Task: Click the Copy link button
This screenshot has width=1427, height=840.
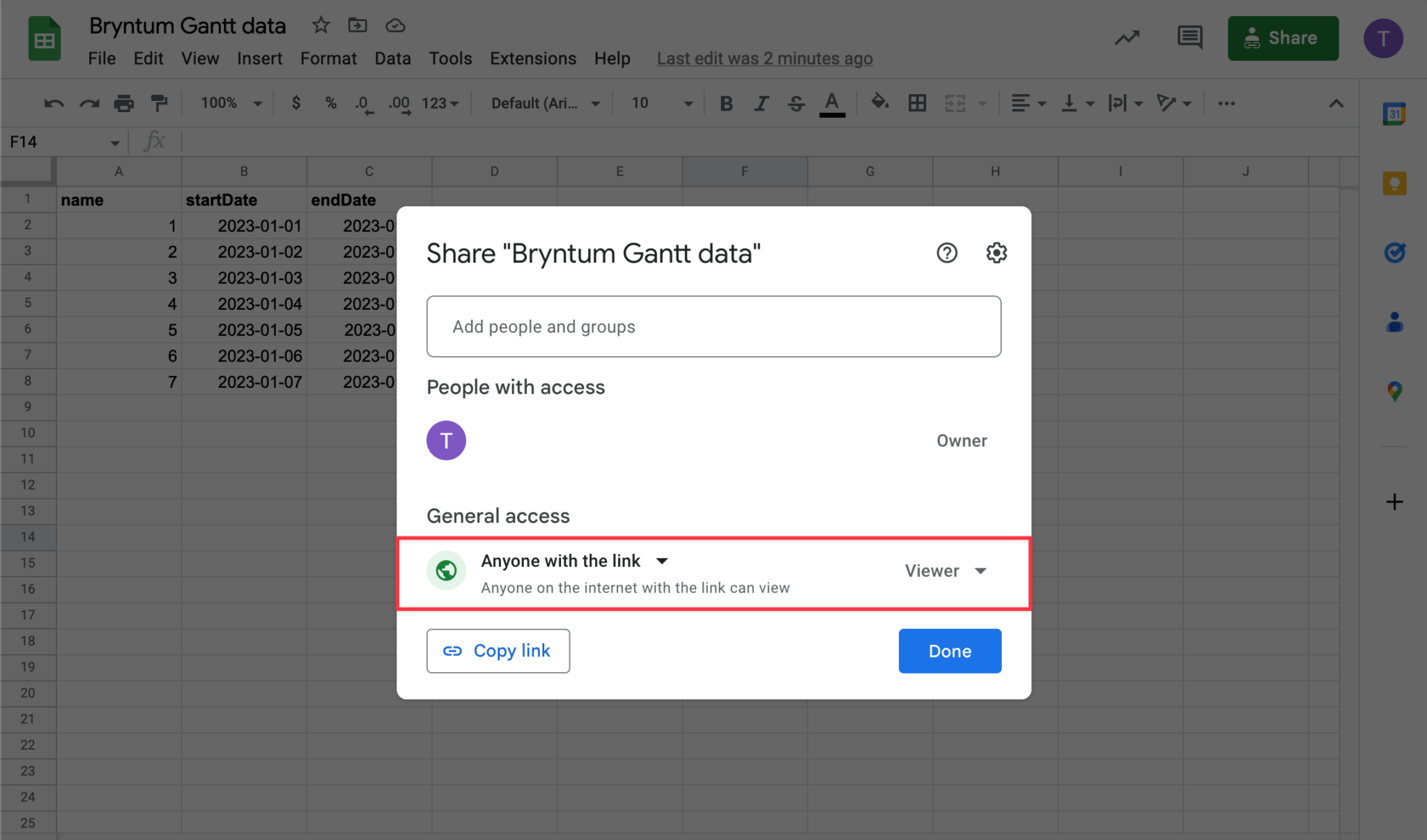Action: click(x=498, y=651)
